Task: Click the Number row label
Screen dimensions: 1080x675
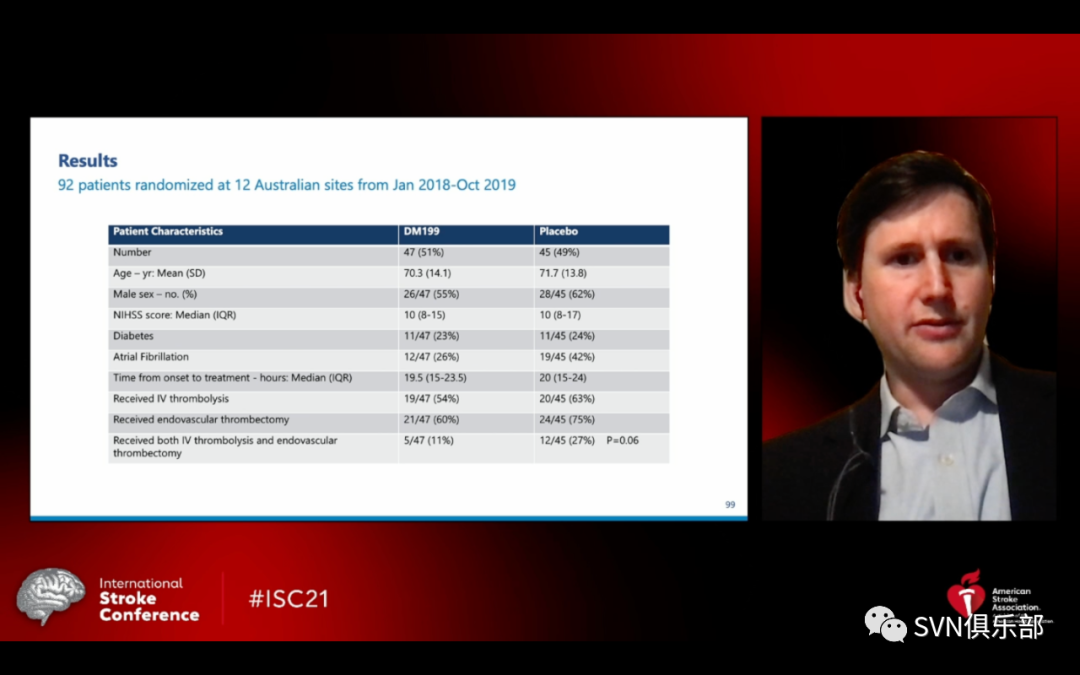Action: coord(132,252)
